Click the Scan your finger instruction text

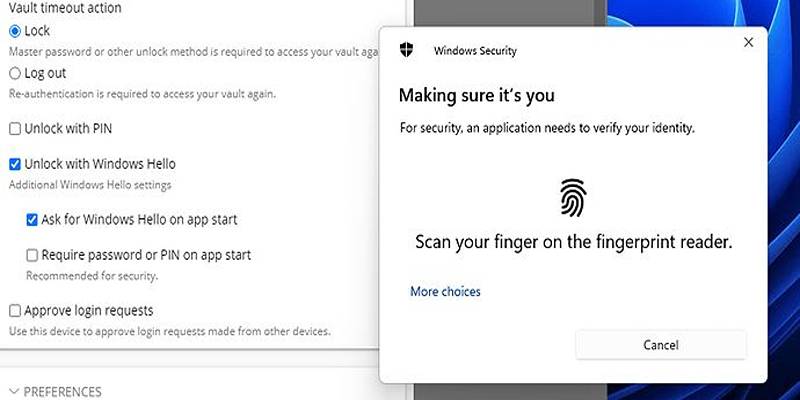(573, 242)
